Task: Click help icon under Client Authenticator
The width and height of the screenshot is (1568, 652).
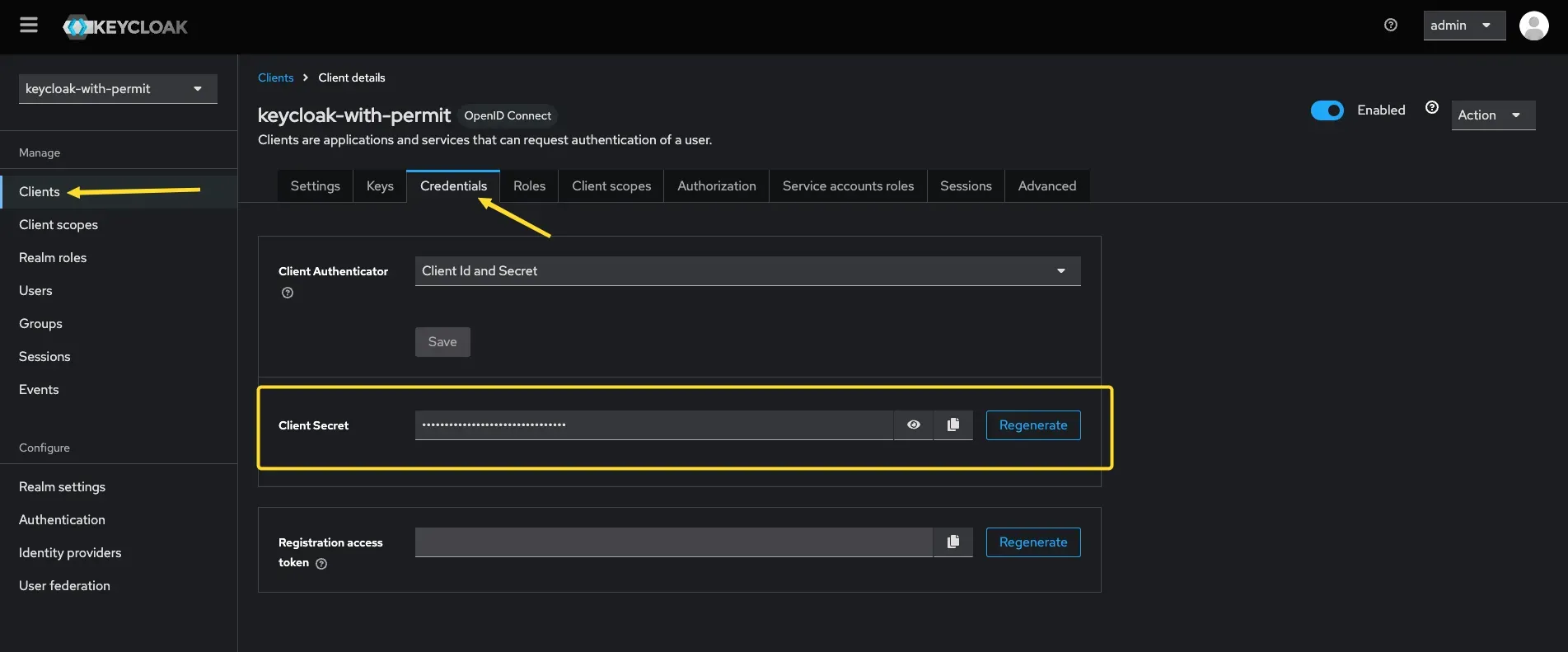Action: 288,293
